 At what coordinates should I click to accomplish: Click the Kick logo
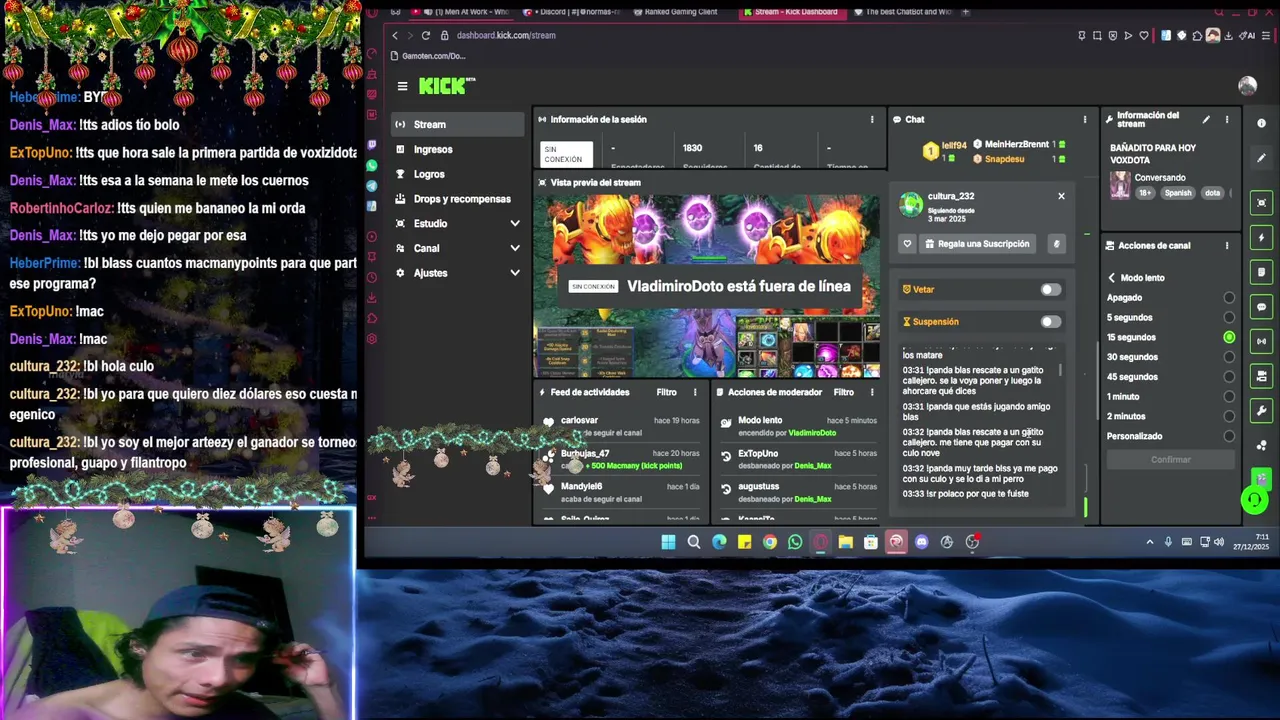[x=446, y=86]
